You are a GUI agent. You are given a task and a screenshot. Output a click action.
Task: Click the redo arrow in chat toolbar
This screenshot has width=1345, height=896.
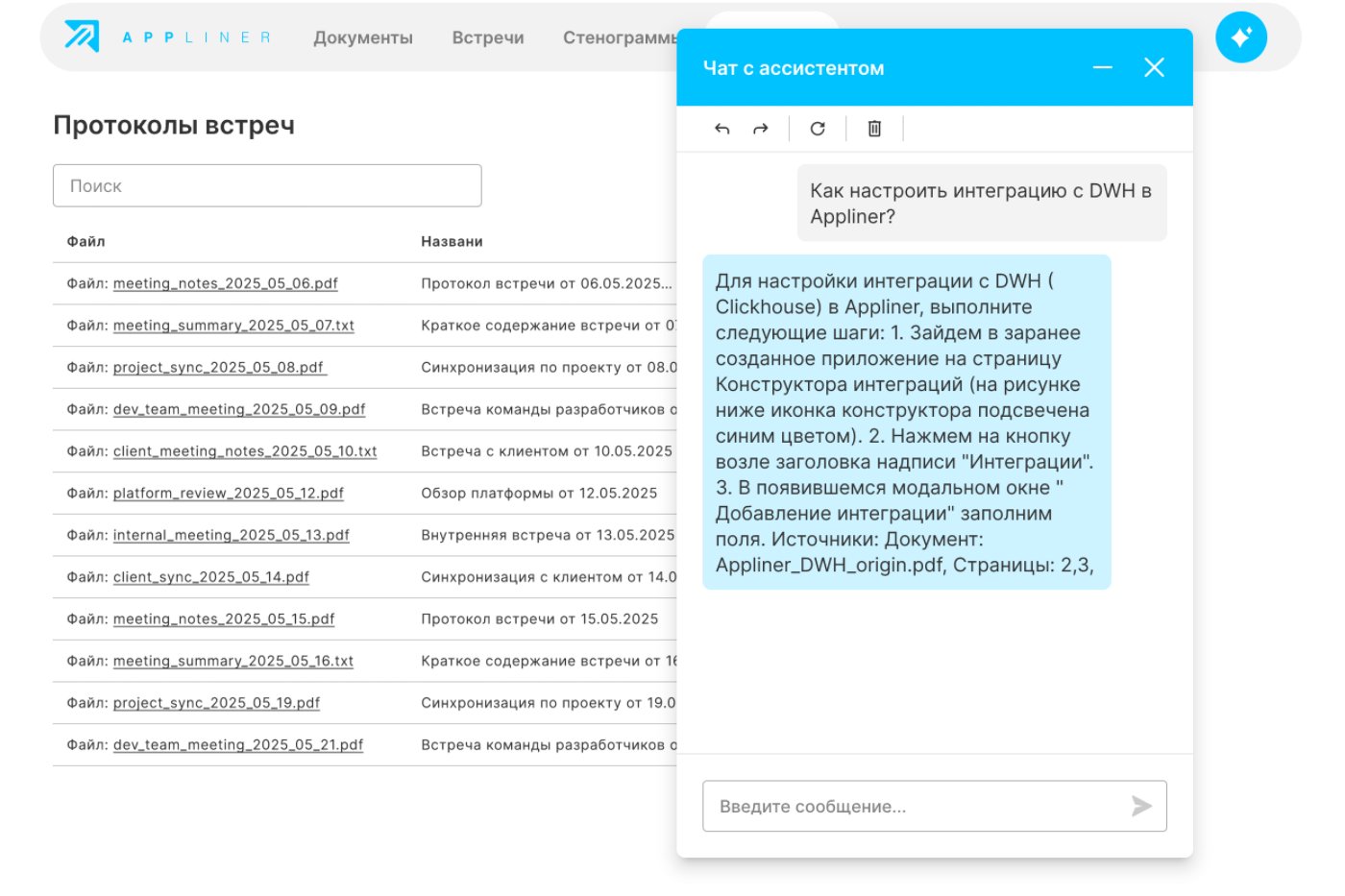click(761, 129)
